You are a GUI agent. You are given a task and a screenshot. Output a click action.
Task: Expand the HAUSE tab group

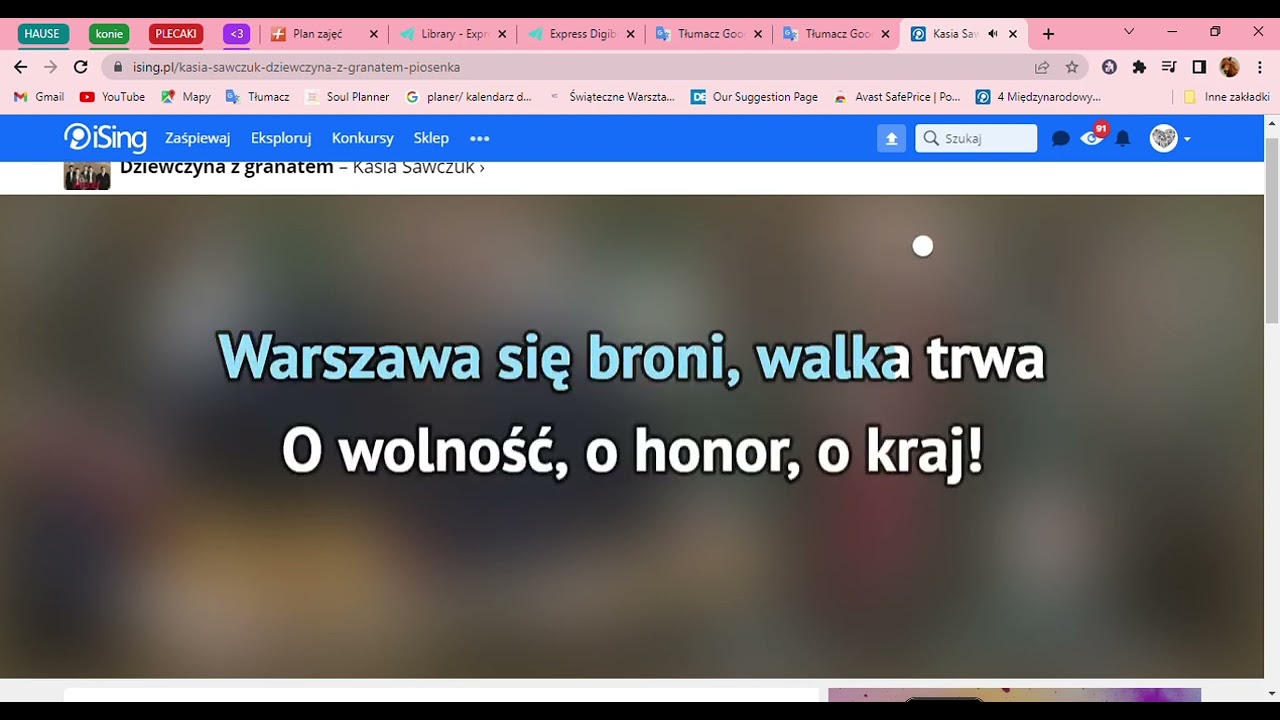tap(42, 34)
